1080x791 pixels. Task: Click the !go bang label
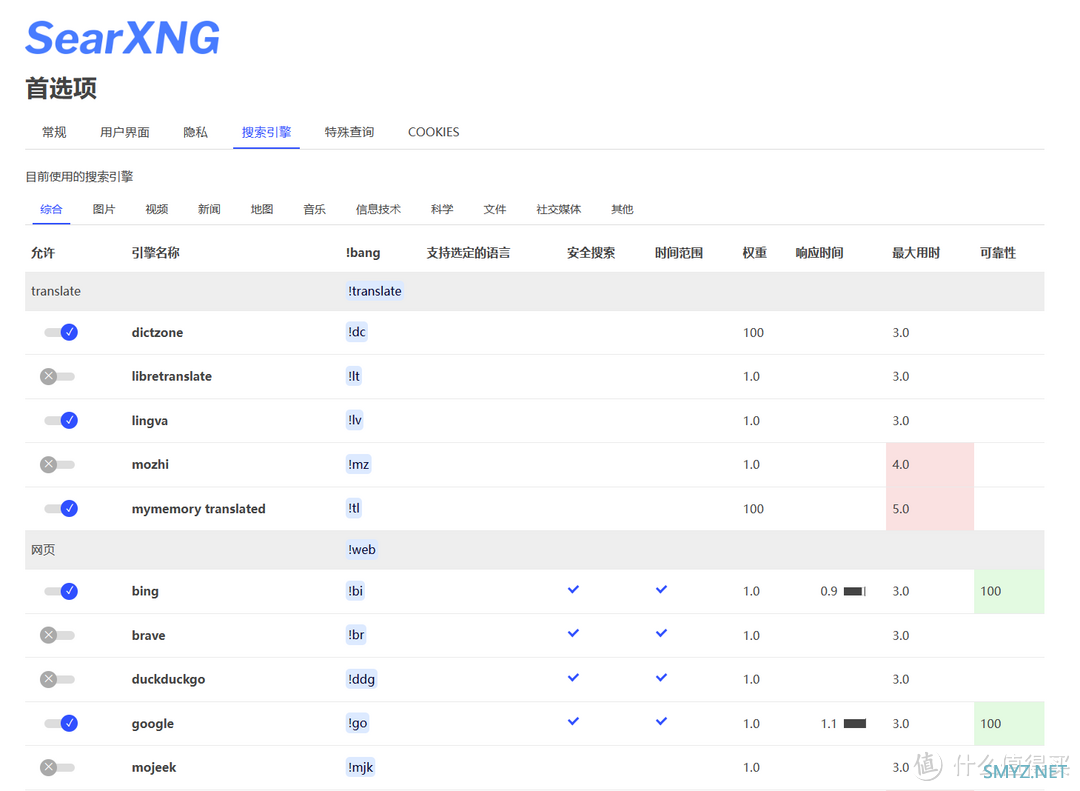[357, 723]
